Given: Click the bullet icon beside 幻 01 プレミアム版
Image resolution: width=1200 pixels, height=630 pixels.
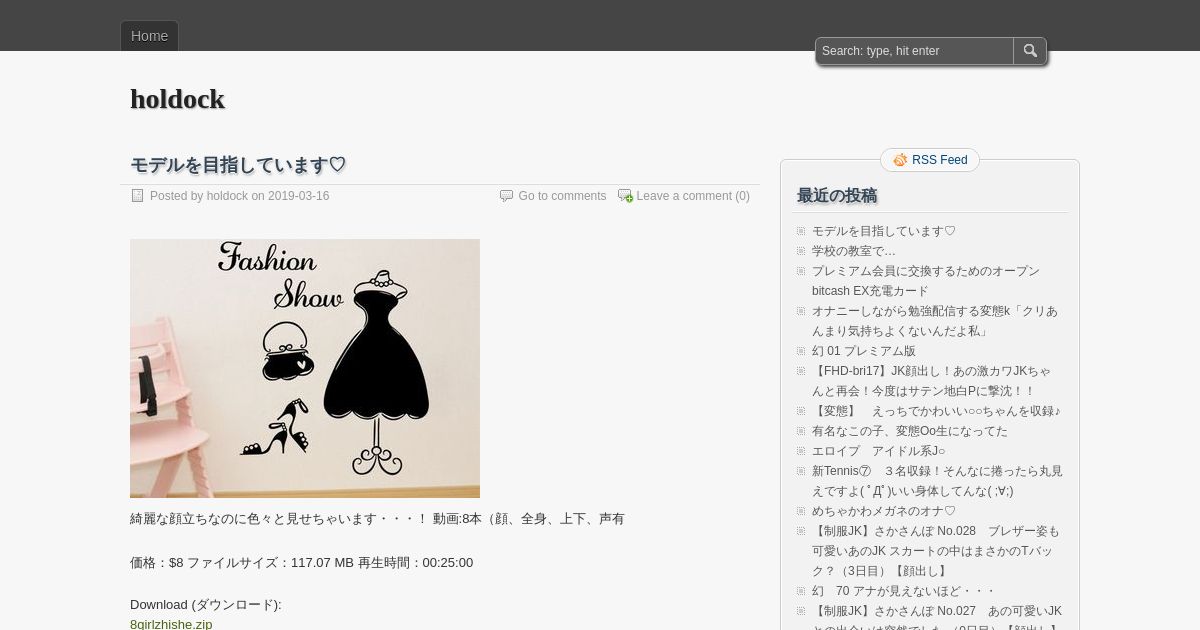Looking at the screenshot, I should [x=801, y=351].
